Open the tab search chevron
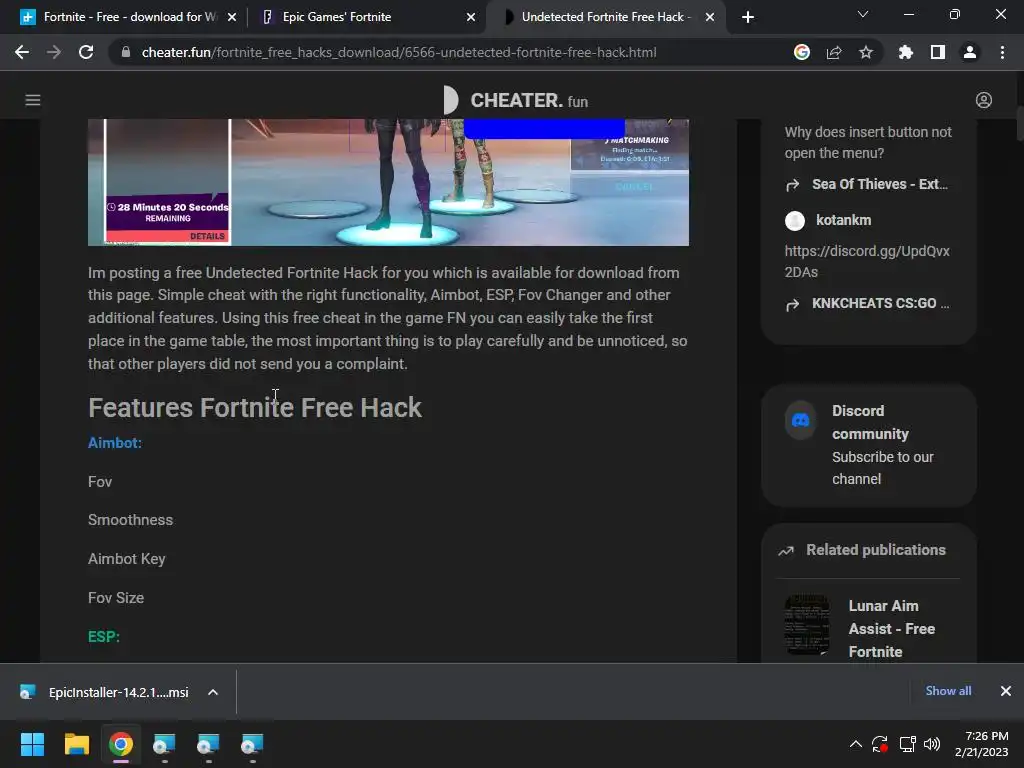The width and height of the screenshot is (1024, 768). (x=862, y=14)
